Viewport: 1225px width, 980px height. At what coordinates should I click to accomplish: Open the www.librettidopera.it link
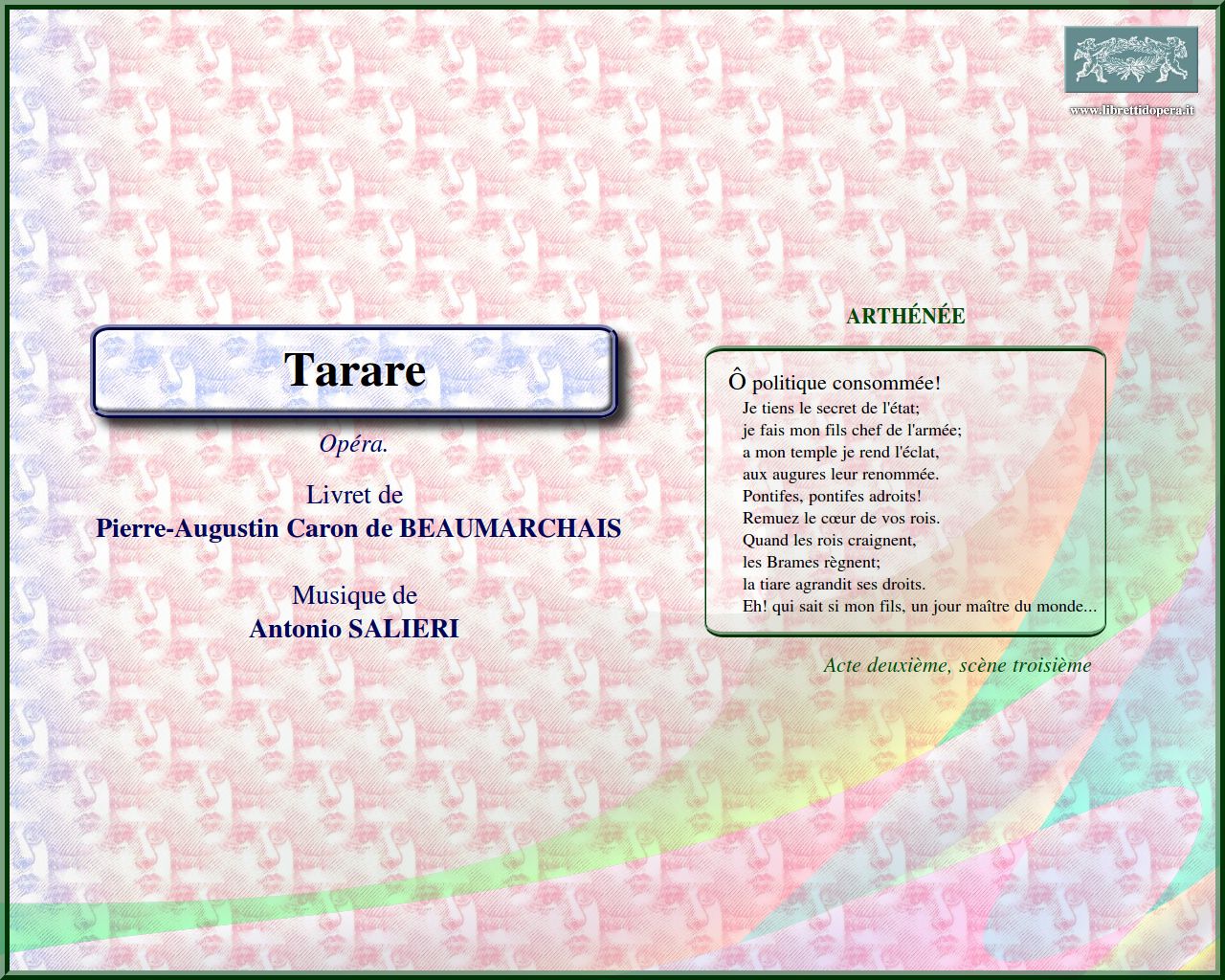[1131, 110]
